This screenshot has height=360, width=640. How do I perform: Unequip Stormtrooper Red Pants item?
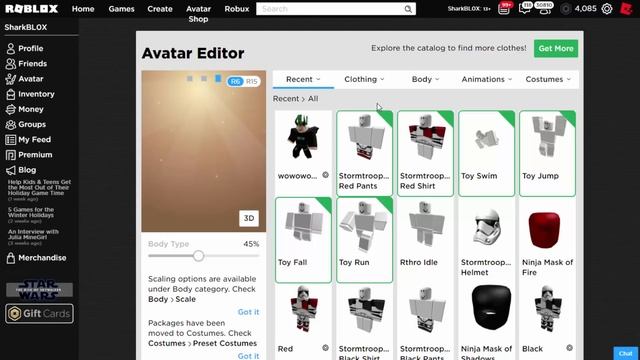(x=364, y=153)
